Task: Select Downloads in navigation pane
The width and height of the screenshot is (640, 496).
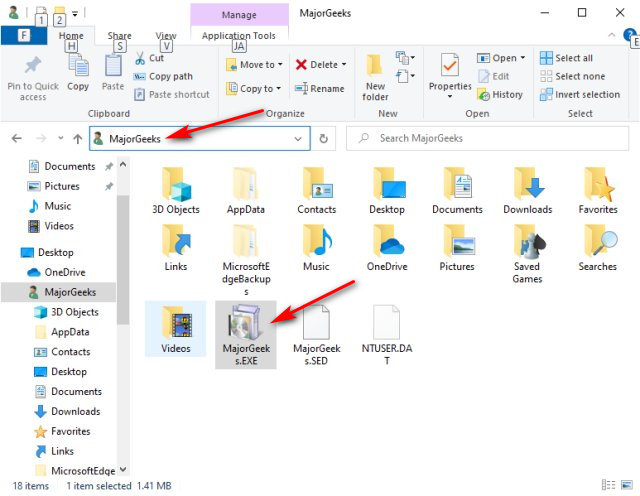Action: click(x=67, y=411)
